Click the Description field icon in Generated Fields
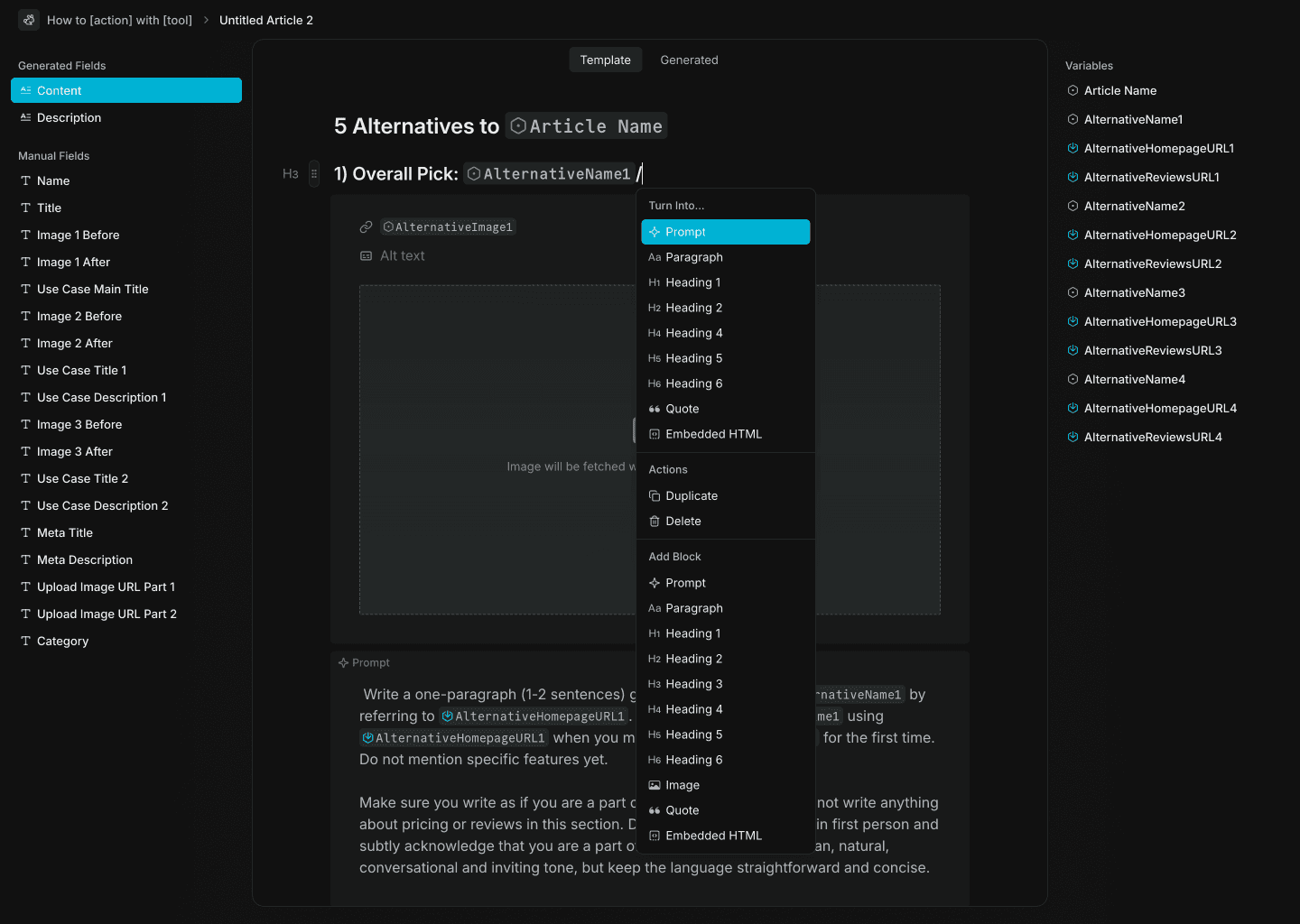This screenshot has width=1300, height=924. click(x=24, y=117)
